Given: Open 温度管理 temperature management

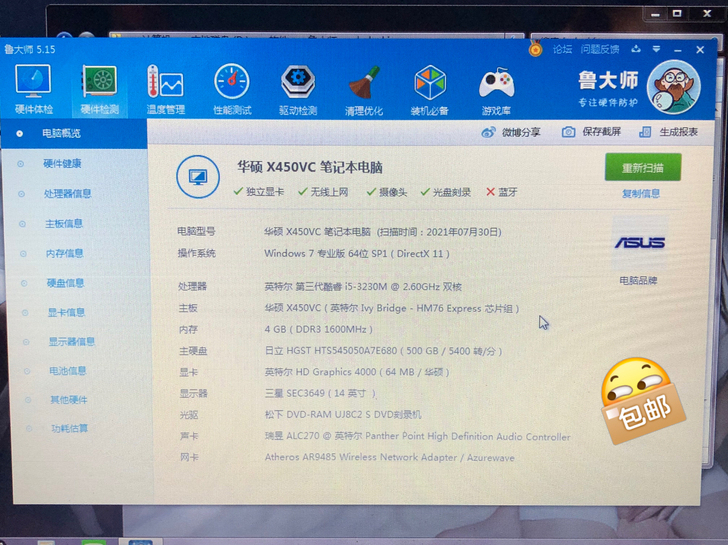Looking at the screenshot, I should (166, 90).
